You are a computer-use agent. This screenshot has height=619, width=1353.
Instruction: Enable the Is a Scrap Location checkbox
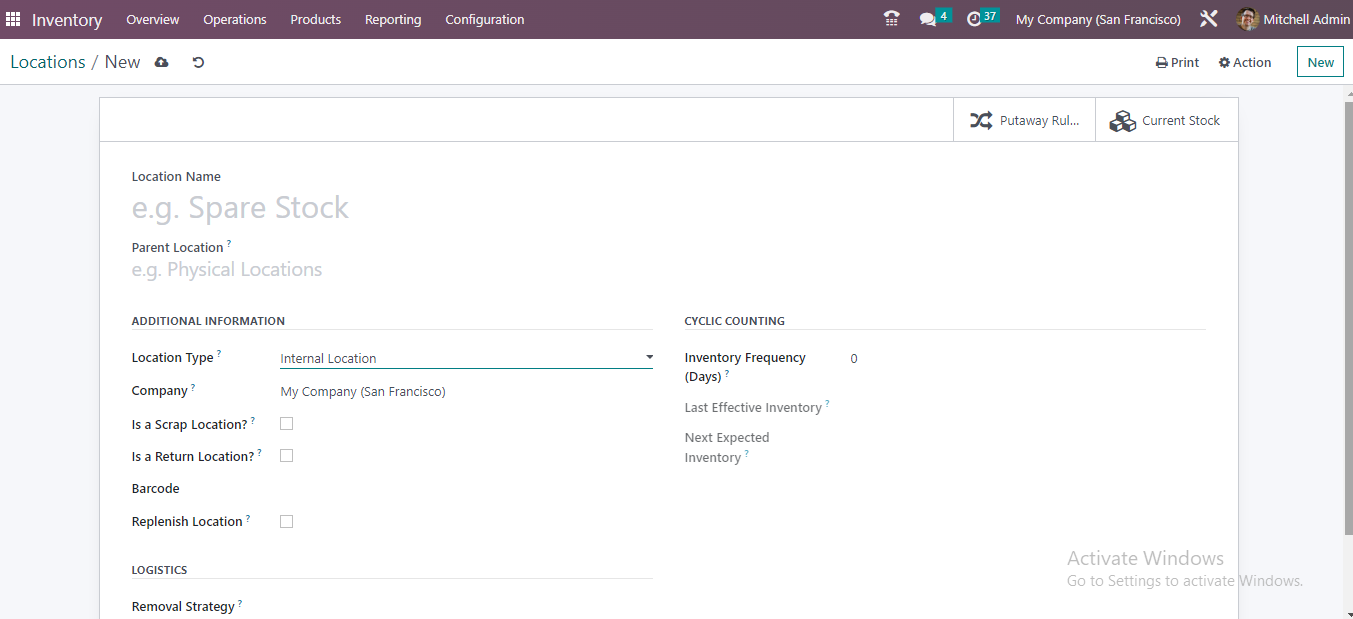tap(287, 424)
